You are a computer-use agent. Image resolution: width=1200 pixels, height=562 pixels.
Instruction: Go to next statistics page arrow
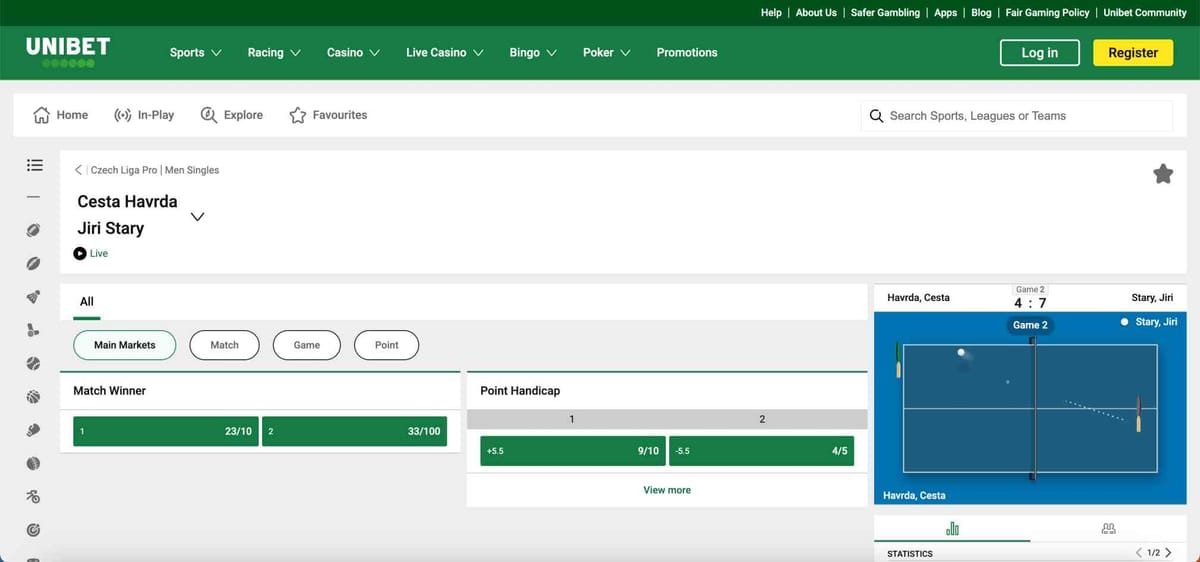pos(1168,553)
